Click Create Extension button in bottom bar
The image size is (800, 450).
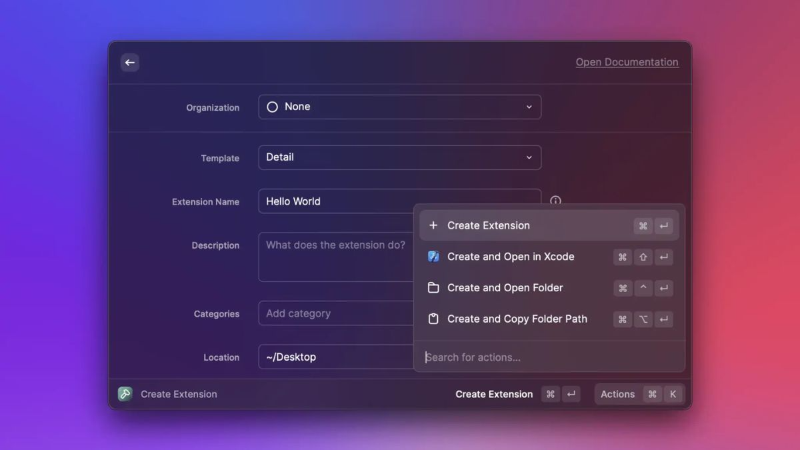[x=517, y=394]
